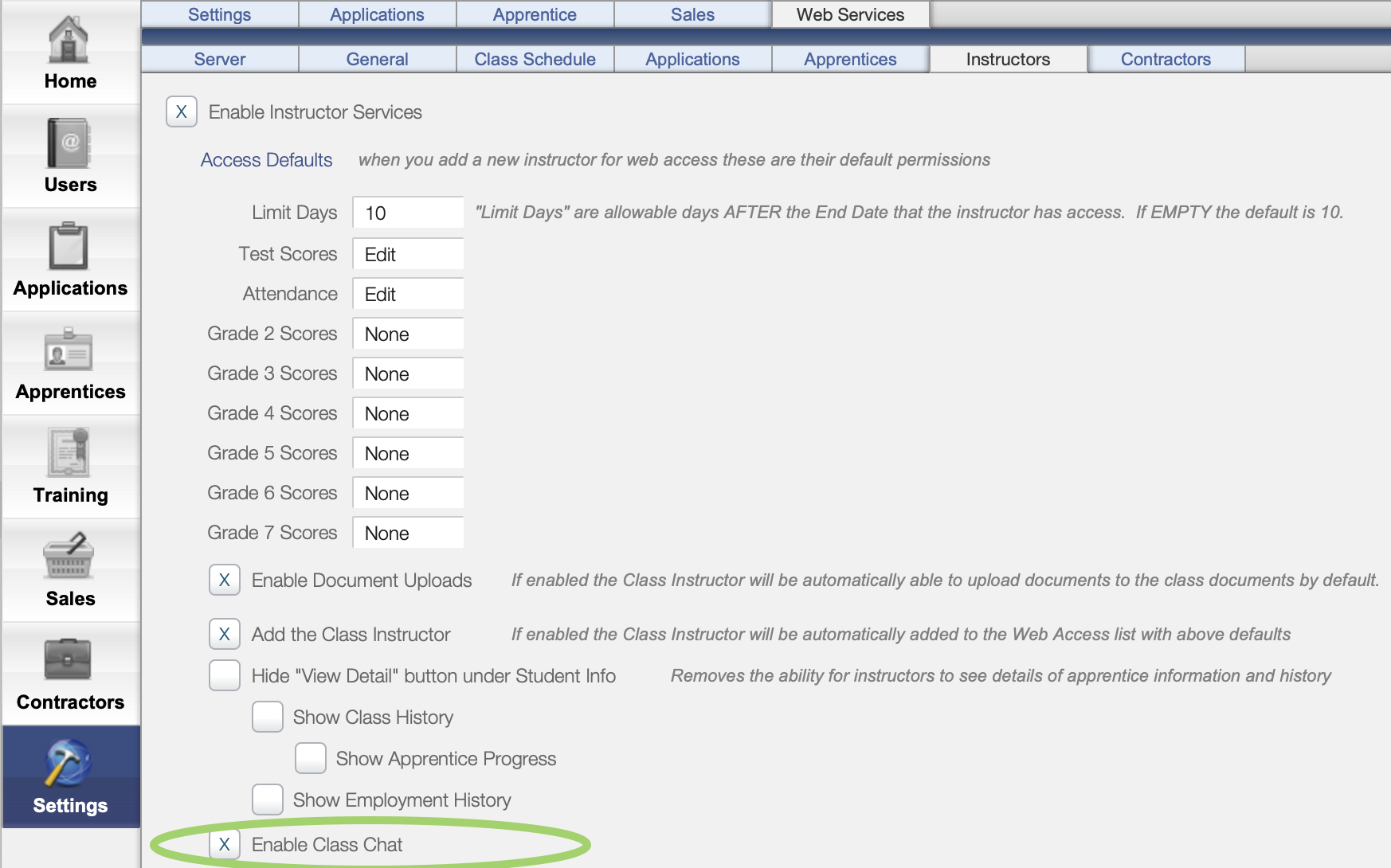1391x868 pixels.
Task: Open the Apprentices ID card icon
Action: click(70, 350)
